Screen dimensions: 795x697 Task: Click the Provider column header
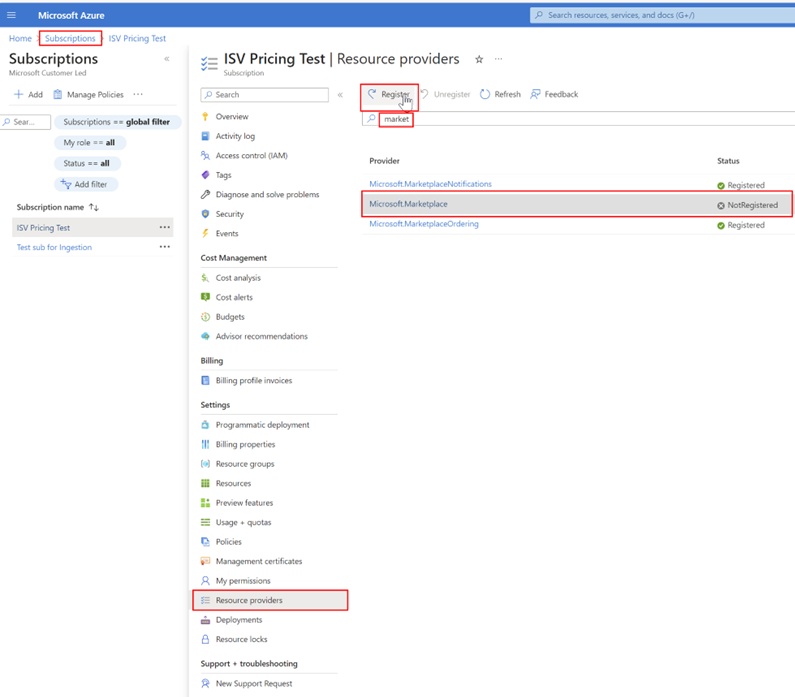coord(384,161)
